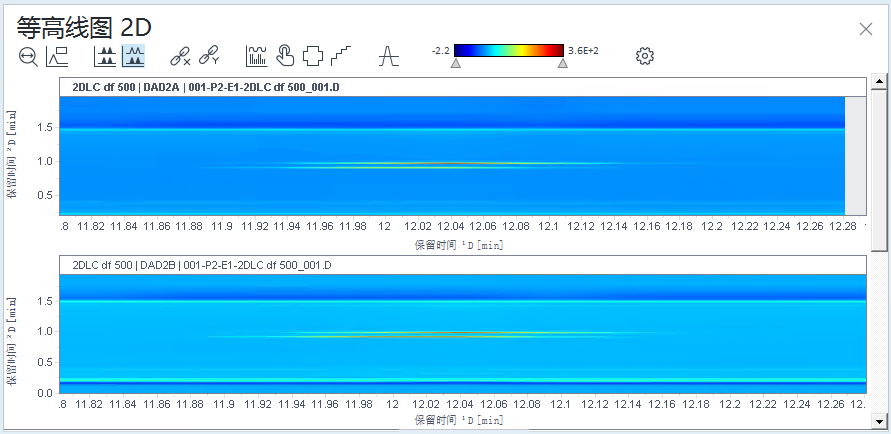Close the 等高线图 2D window
Viewport: 891px width, 434px height.
coord(865,29)
